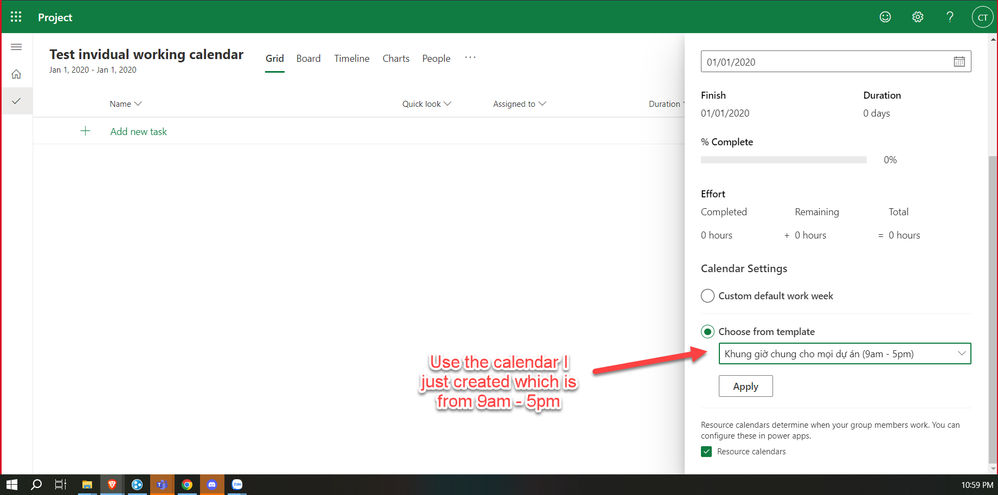Click the Finish date value 01/01/2020
This screenshot has height=495, width=998.
[x=725, y=113]
